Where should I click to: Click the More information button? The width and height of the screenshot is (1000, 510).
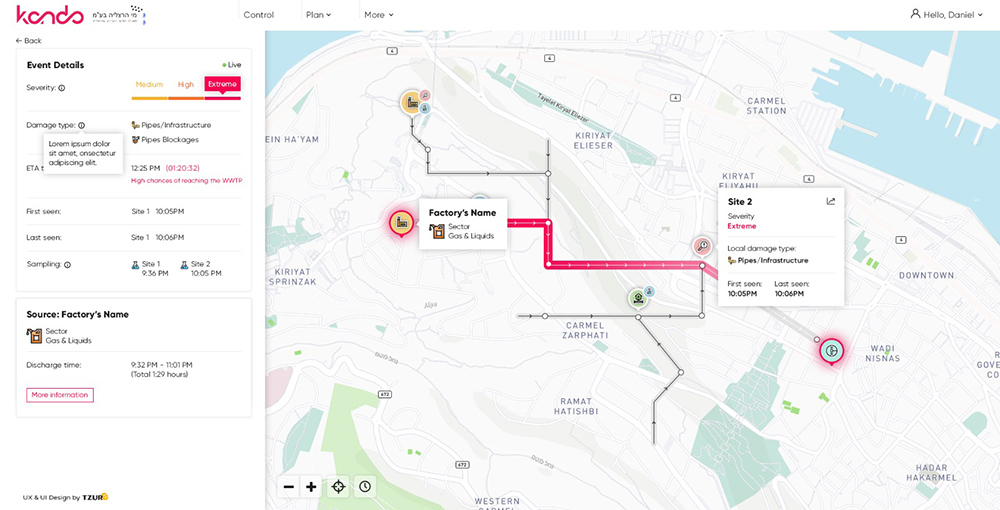pyautogui.click(x=60, y=395)
